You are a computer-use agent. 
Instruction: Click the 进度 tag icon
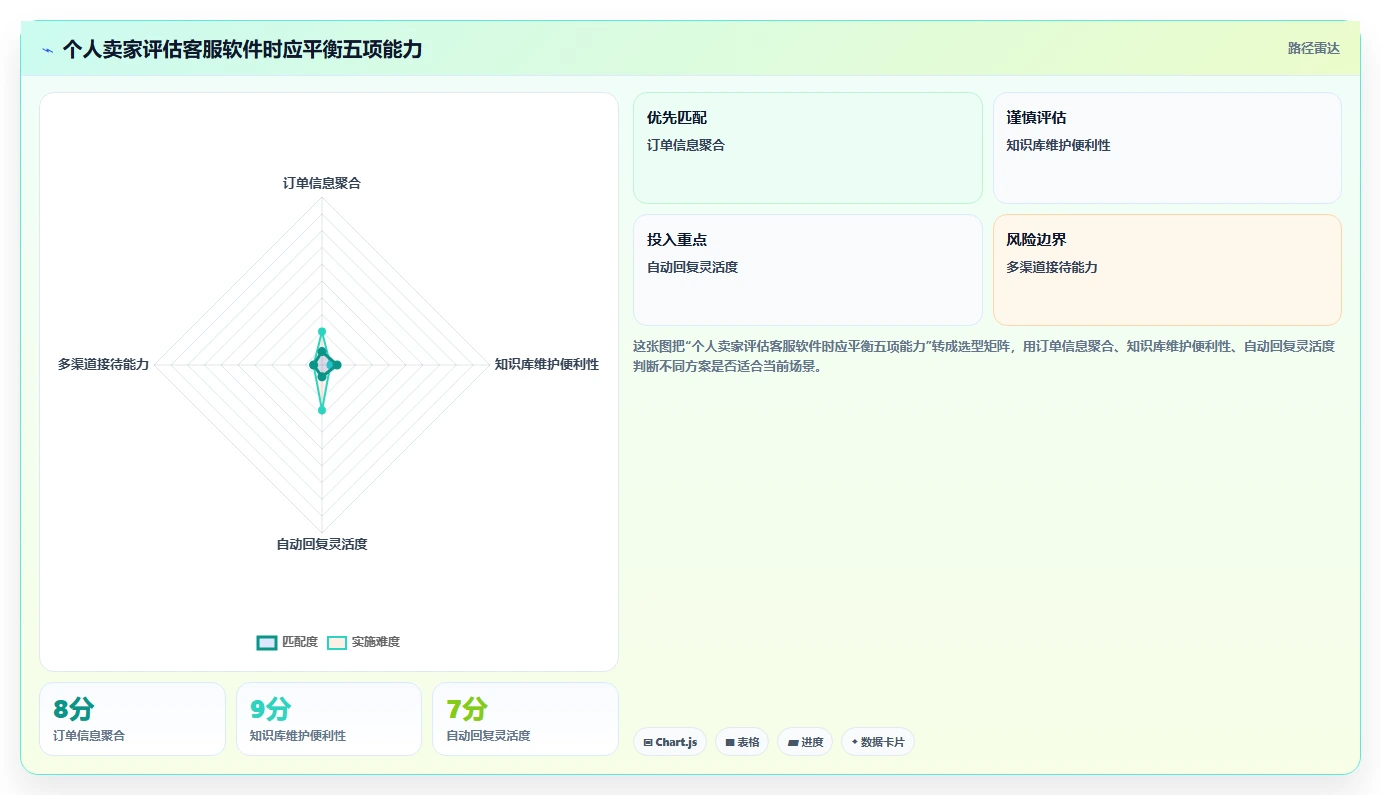[793, 743]
